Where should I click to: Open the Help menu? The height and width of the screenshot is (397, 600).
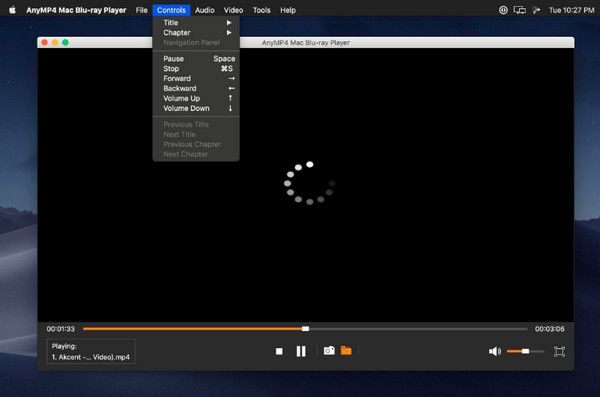(x=288, y=10)
